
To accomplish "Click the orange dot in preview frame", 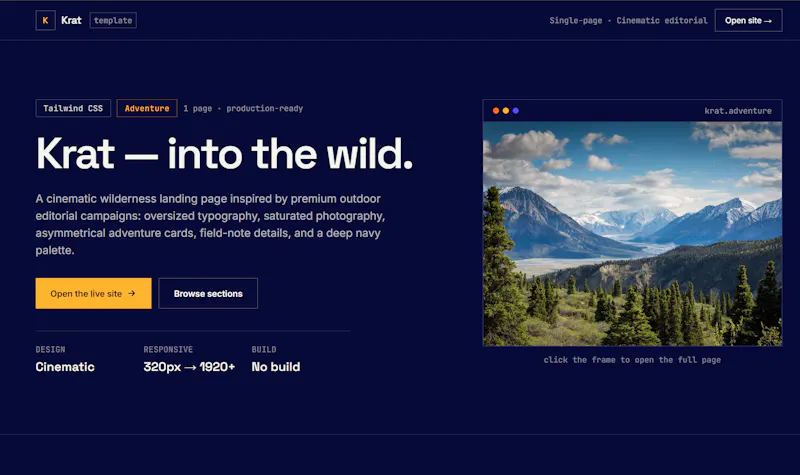I will click(x=496, y=111).
